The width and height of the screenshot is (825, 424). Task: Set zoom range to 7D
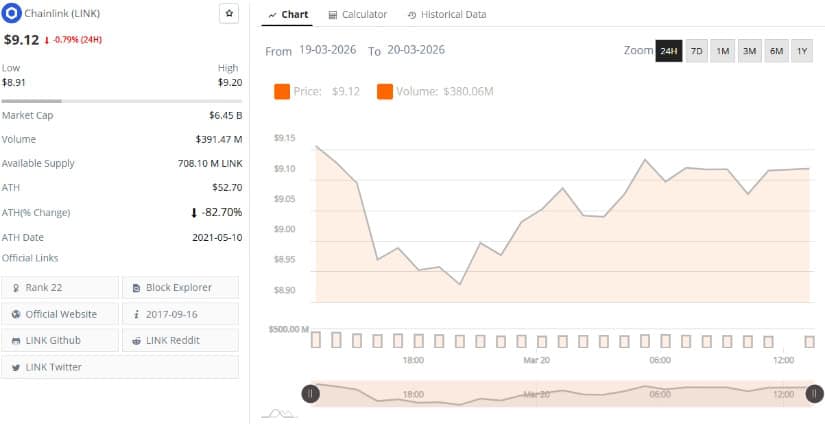point(697,51)
